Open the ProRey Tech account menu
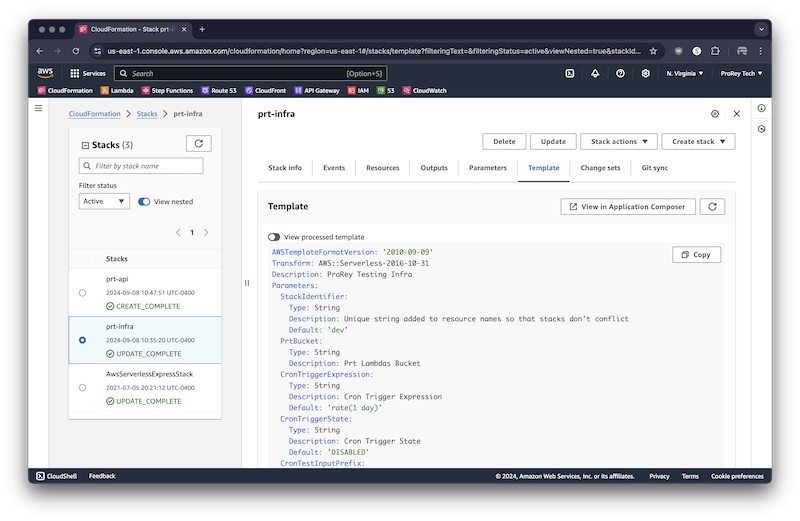Image resolution: width=800 pixels, height=521 pixels. click(741, 73)
